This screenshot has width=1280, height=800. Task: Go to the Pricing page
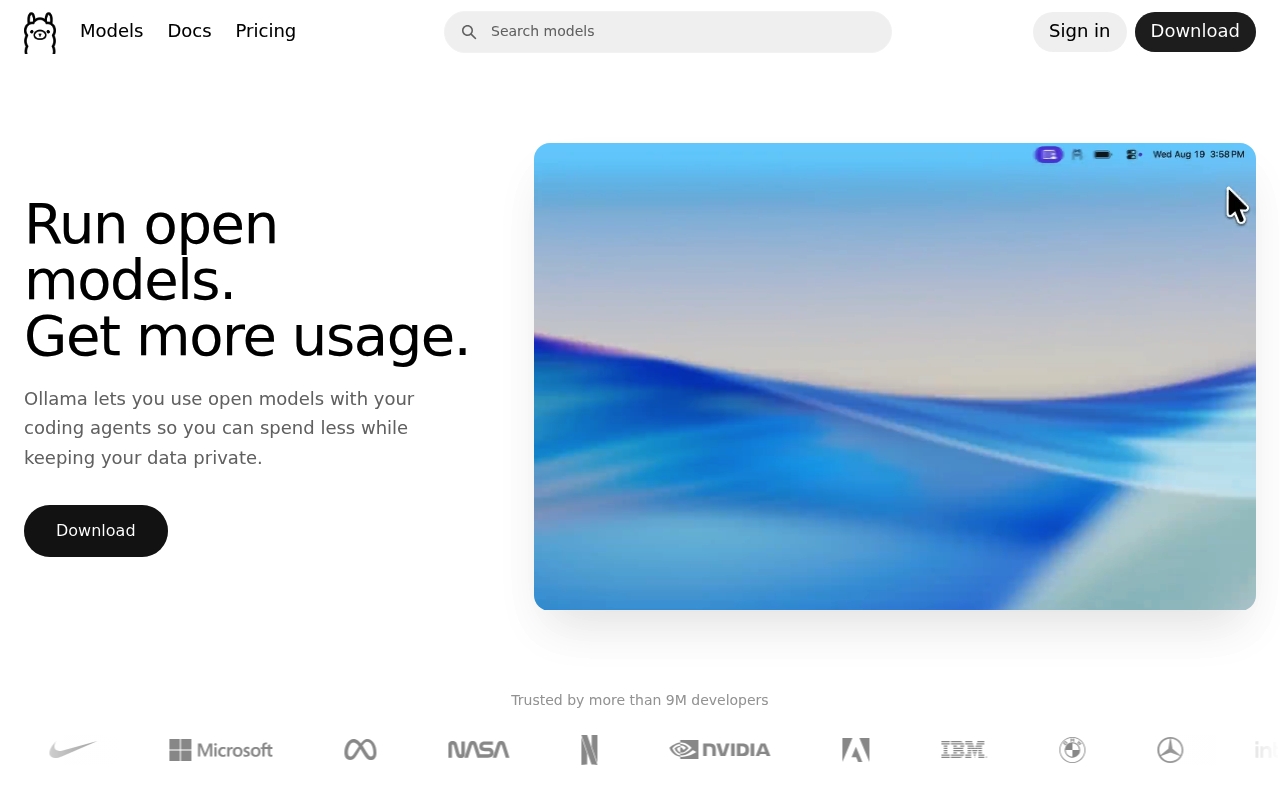tap(265, 31)
